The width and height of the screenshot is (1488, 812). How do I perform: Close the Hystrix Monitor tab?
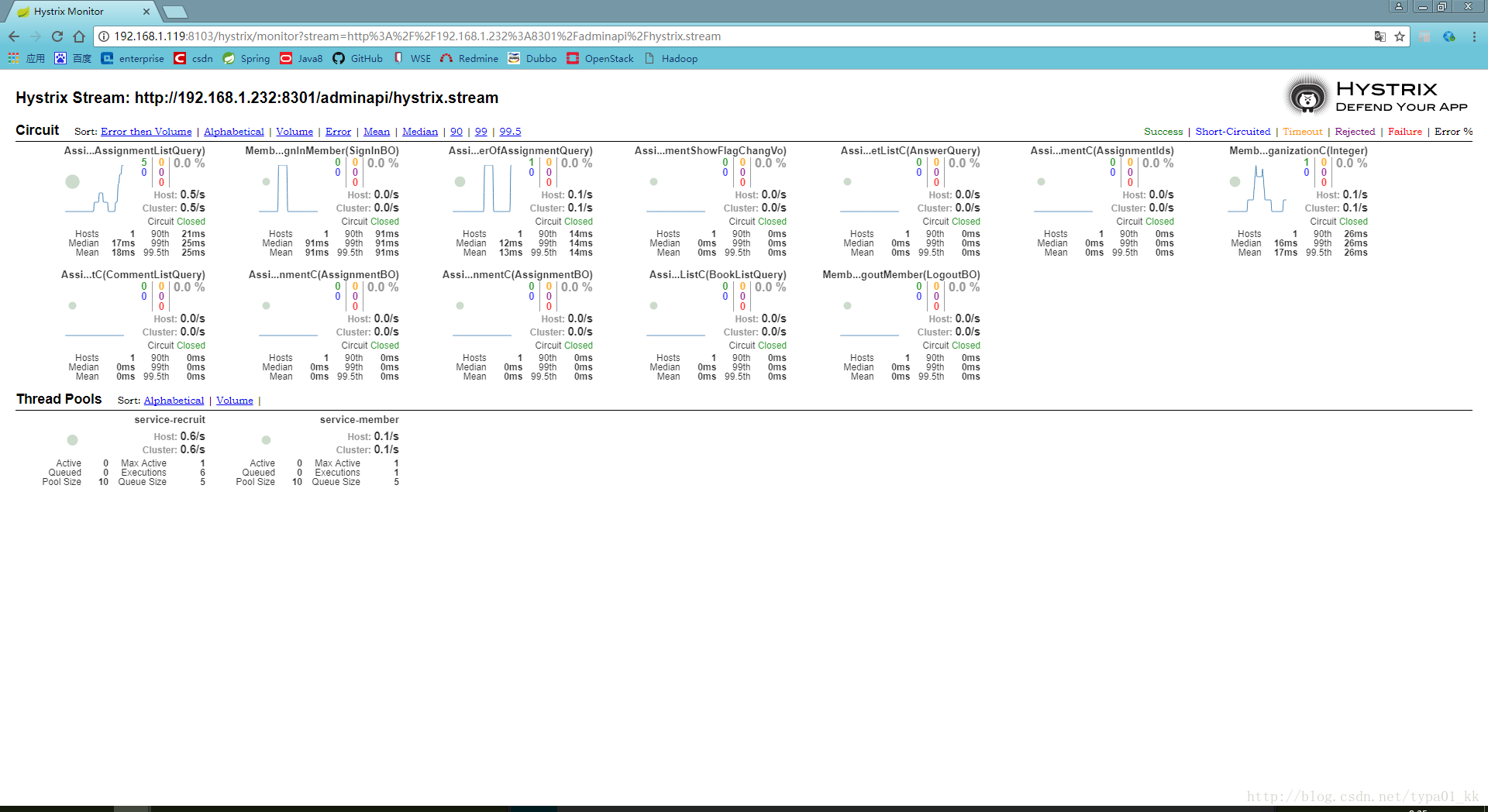coord(146,12)
